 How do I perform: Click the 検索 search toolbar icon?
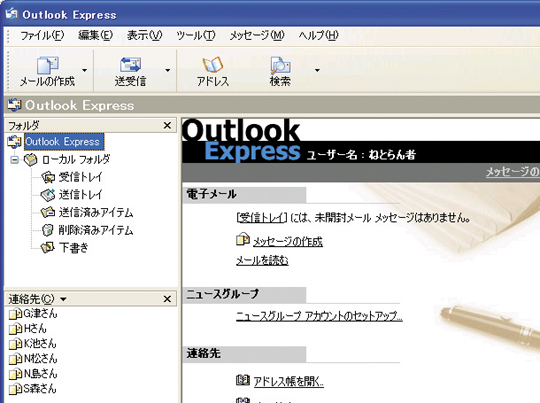[x=280, y=65]
